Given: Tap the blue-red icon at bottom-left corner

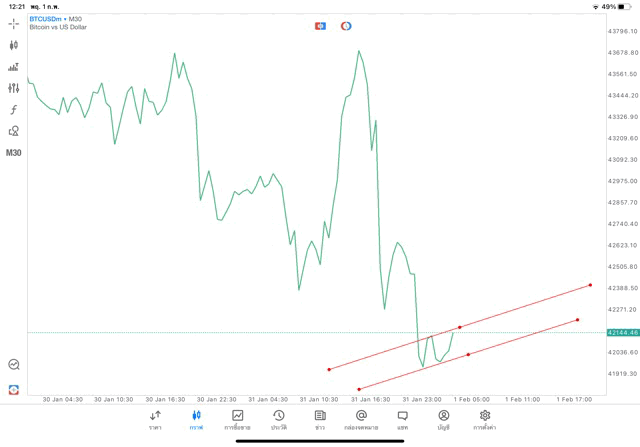Looking at the screenshot, I should (14, 389).
